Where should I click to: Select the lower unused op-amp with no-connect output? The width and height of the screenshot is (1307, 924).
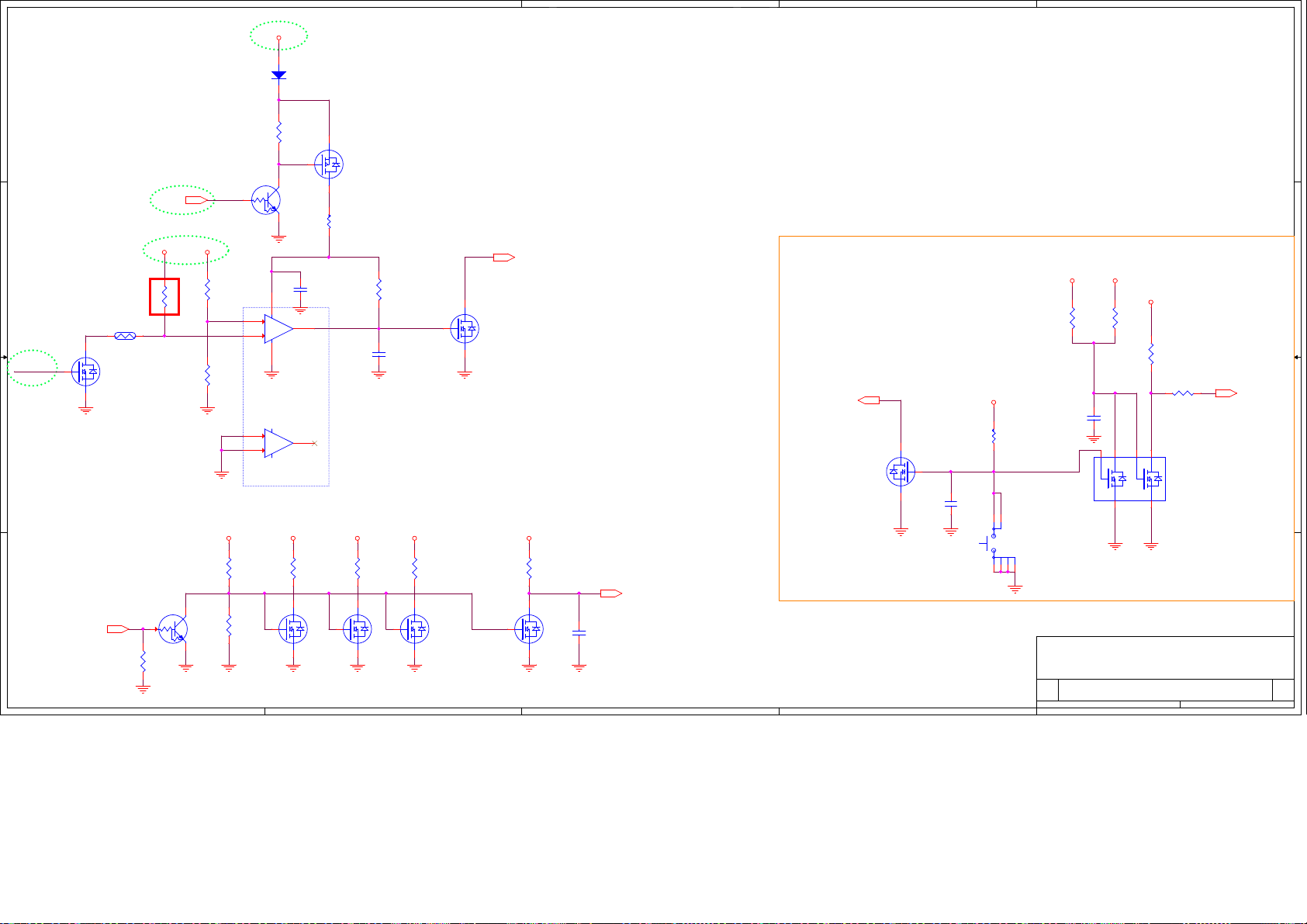[x=278, y=443]
